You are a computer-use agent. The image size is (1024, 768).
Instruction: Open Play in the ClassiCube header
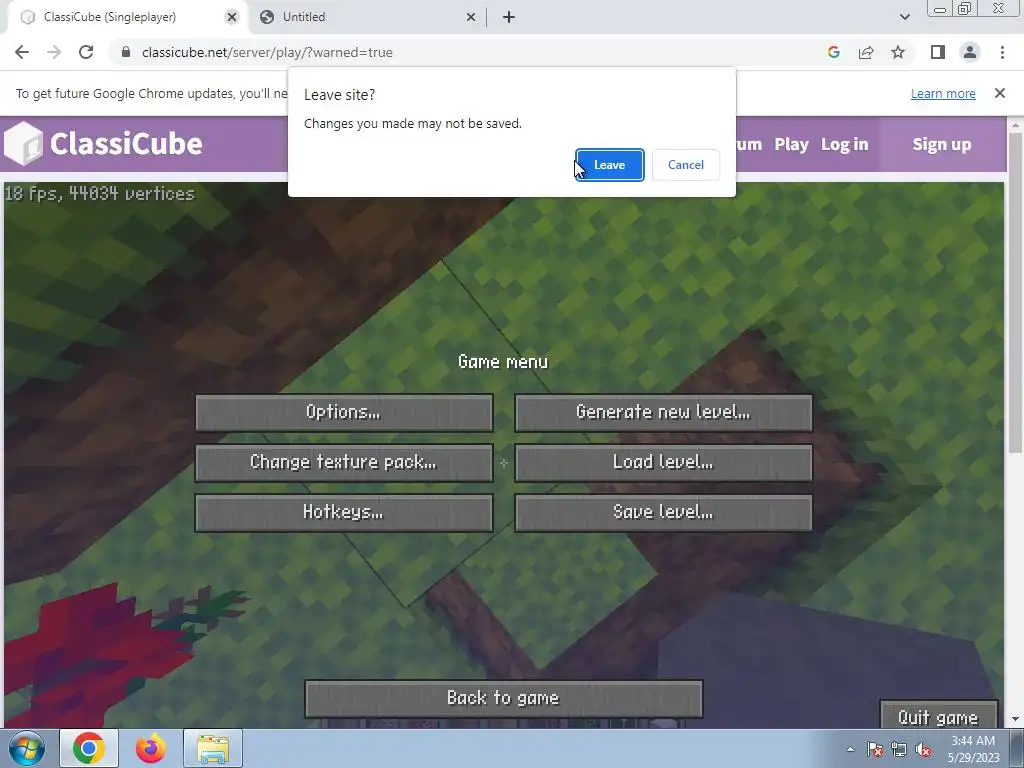(x=791, y=144)
